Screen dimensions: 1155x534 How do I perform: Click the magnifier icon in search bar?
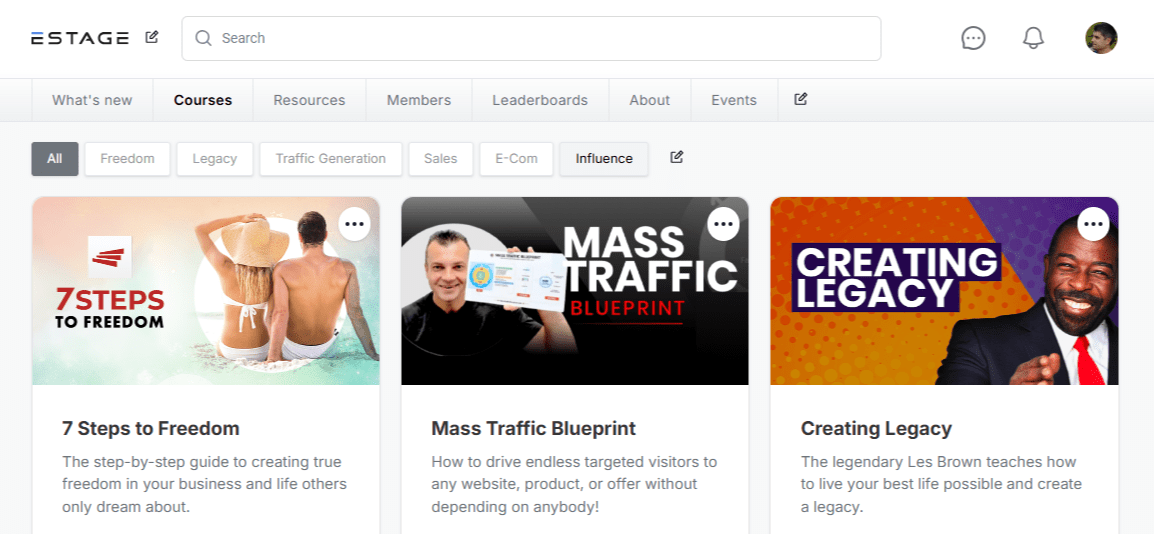pos(203,38)
